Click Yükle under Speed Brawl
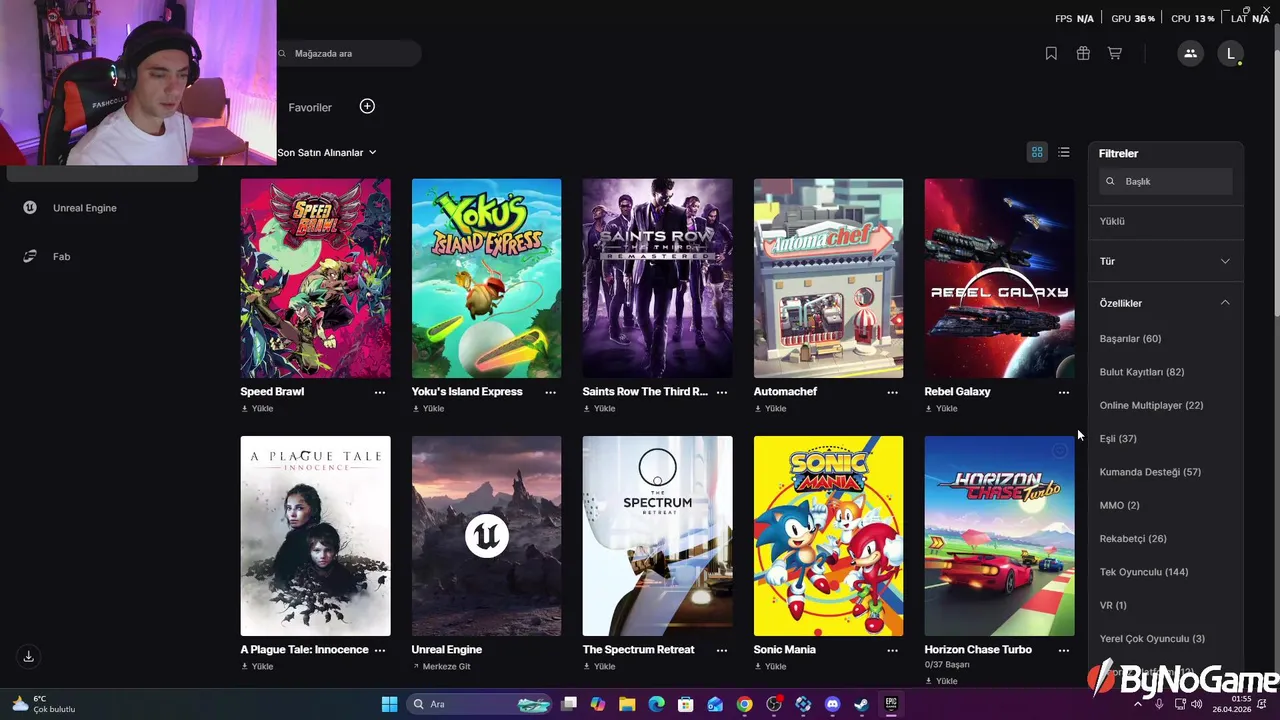Screen dimensions: 1280x720 [x=257, y=409]
